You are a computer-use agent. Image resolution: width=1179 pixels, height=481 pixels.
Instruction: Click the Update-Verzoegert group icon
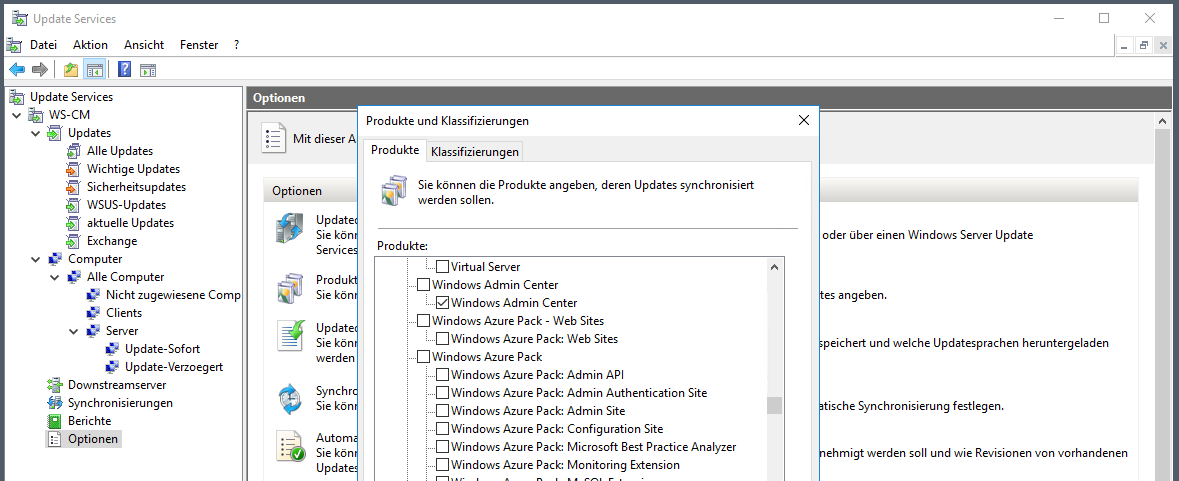tap(112, 367)
